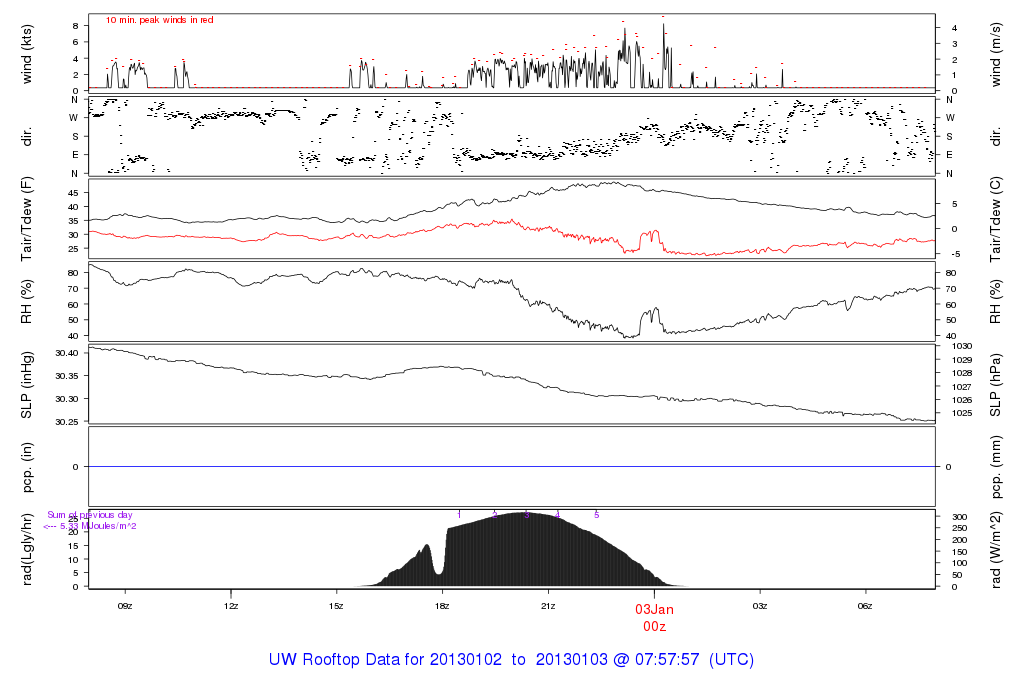Image resolution: width=1024 pixels, height=700 pixels.
Task: Select the 'Tair/Tdew (C)' right axis label
Action: pos(995,216)
